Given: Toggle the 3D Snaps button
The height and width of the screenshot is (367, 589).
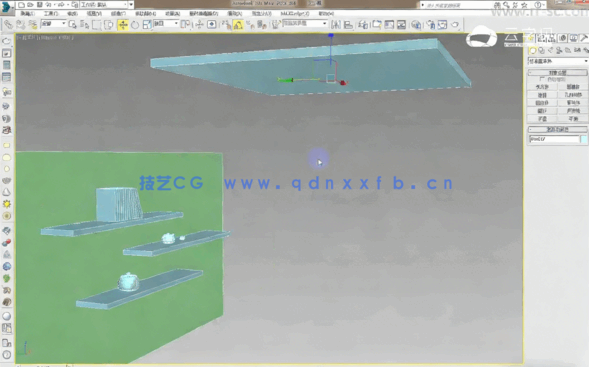Looking at the screenshot, I should 226,25.
